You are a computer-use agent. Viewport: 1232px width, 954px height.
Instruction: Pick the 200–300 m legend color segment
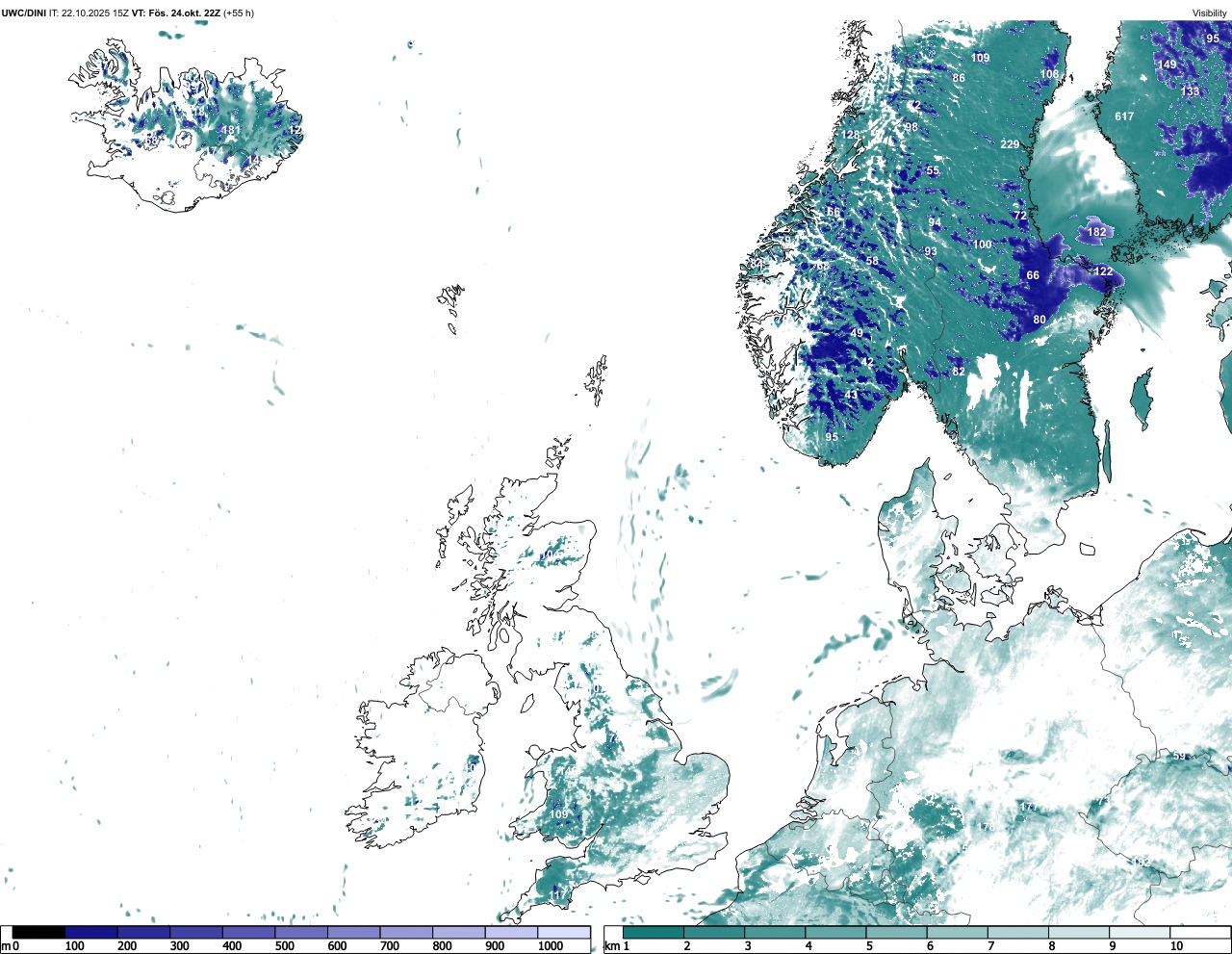[x=144, y=933]
